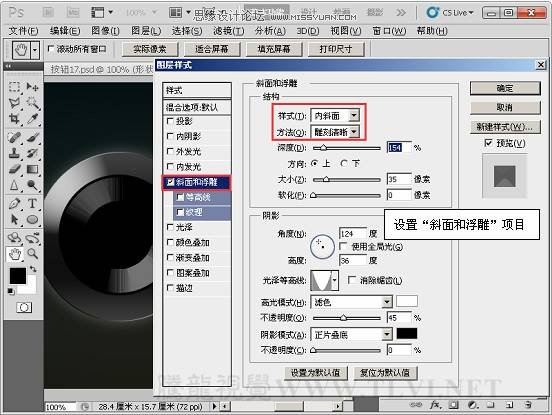552x415 pixels.
Task: Enable the 内阴影 style checkbox
Action: click(x=170, y=136)
